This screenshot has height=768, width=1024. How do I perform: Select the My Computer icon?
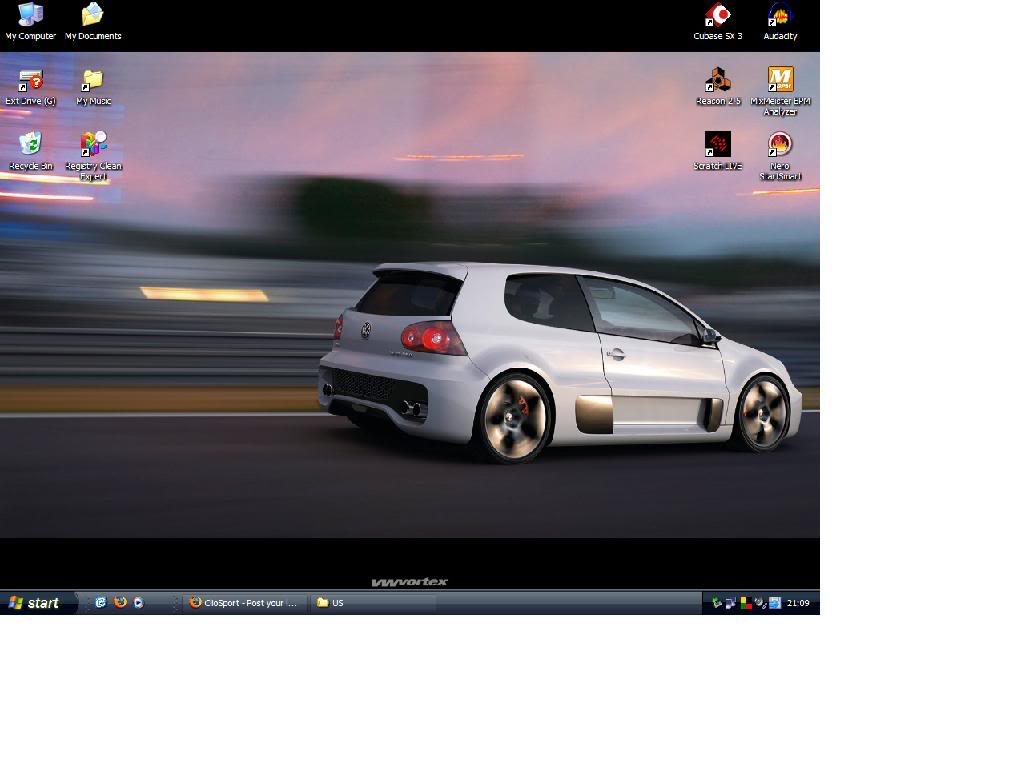point(31,16)
